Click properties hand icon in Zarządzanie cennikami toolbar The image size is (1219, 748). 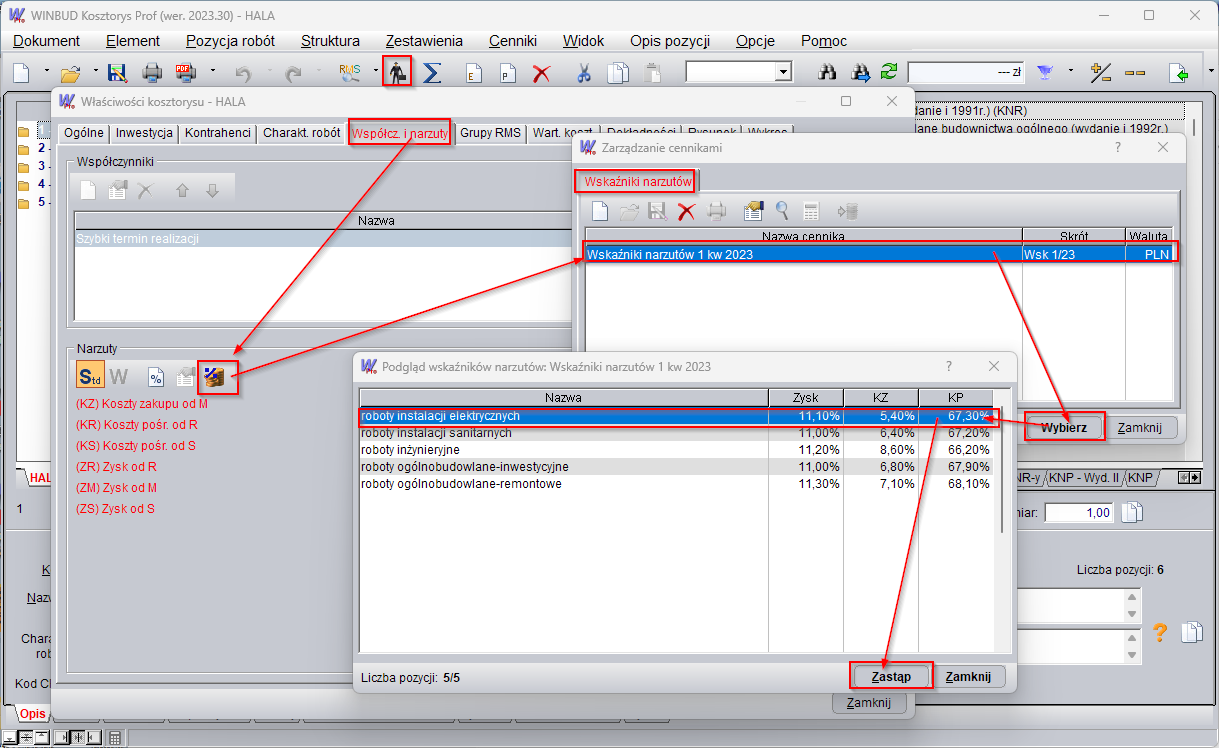(754, 211)
